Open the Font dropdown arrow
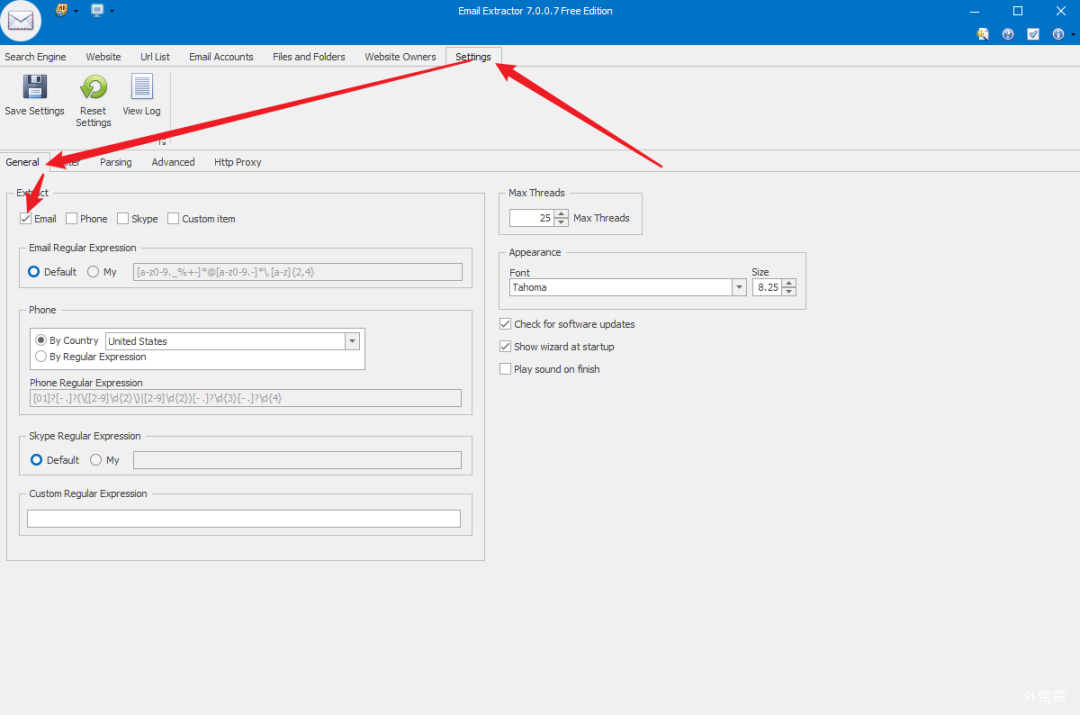Screen dimensions: 1080x715 739,287
